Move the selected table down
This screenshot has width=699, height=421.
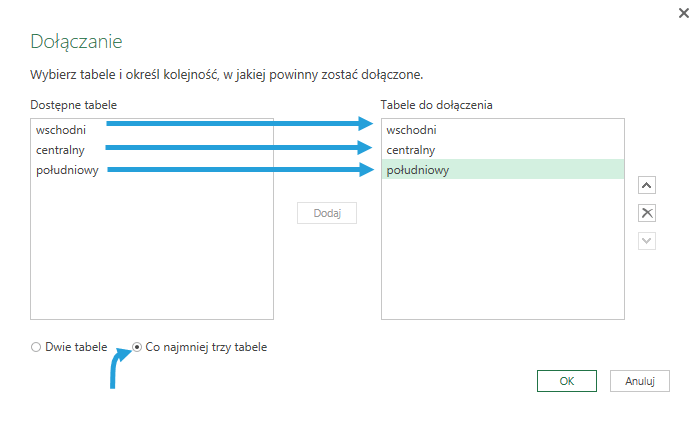pos(646,240)
